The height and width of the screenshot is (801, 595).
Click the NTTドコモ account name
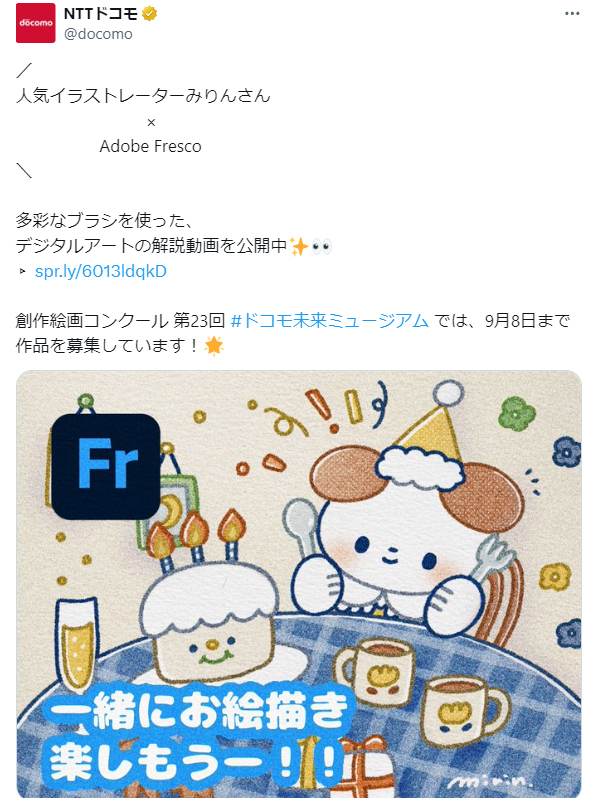click(x=101, y=14)
